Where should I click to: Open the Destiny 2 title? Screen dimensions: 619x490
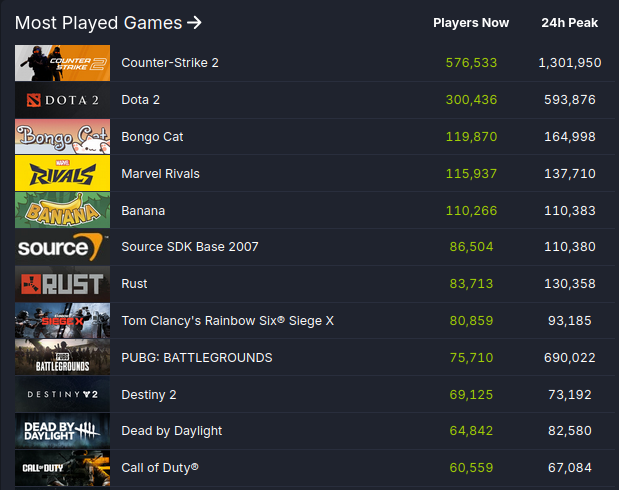pos(149,394)
